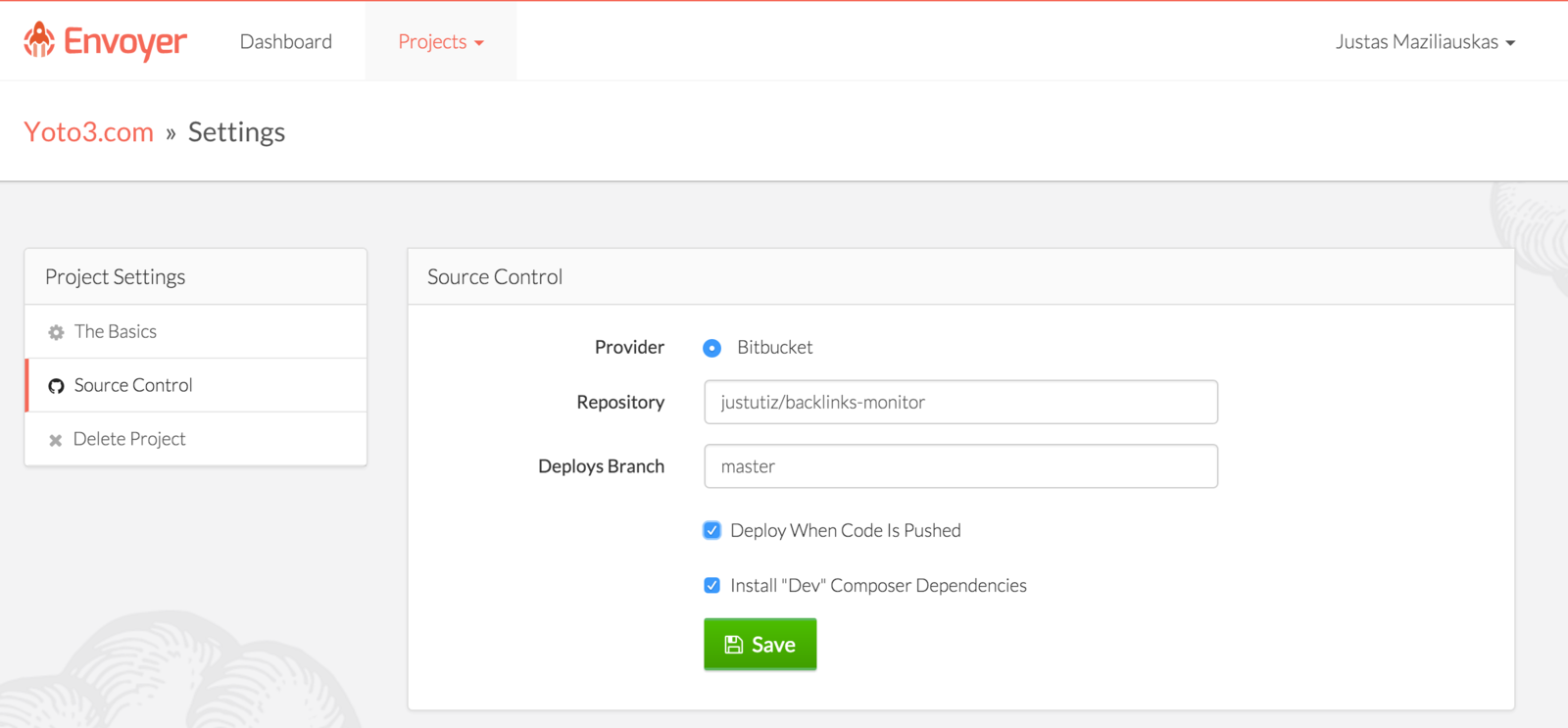Toggle Deploy When Code Is Pushed checkbox
Viewport: 1568px width, 728px height.
point(712,530)
